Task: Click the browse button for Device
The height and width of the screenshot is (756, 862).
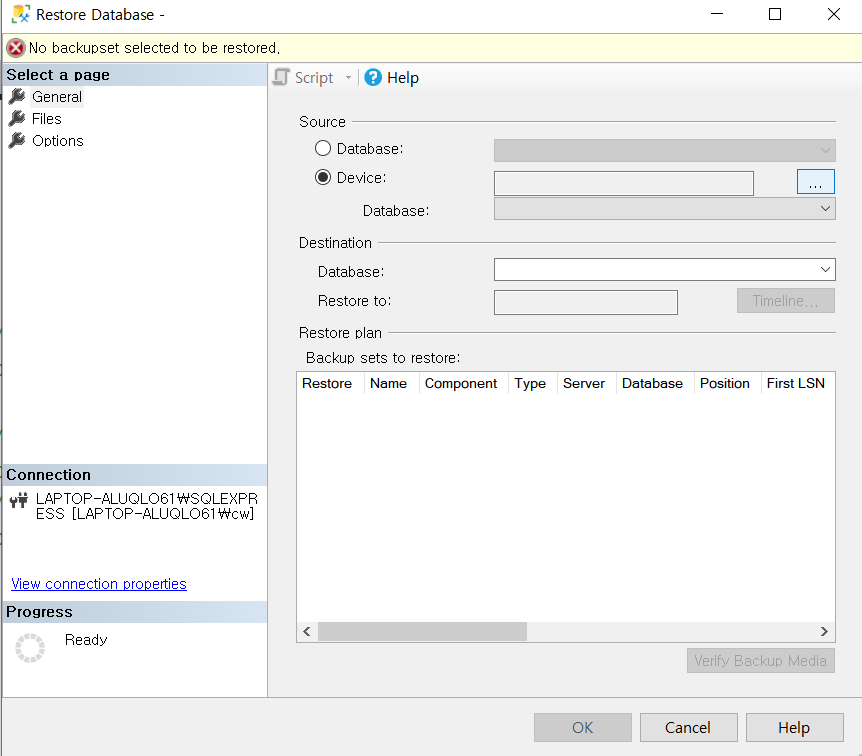Action: 815,181
